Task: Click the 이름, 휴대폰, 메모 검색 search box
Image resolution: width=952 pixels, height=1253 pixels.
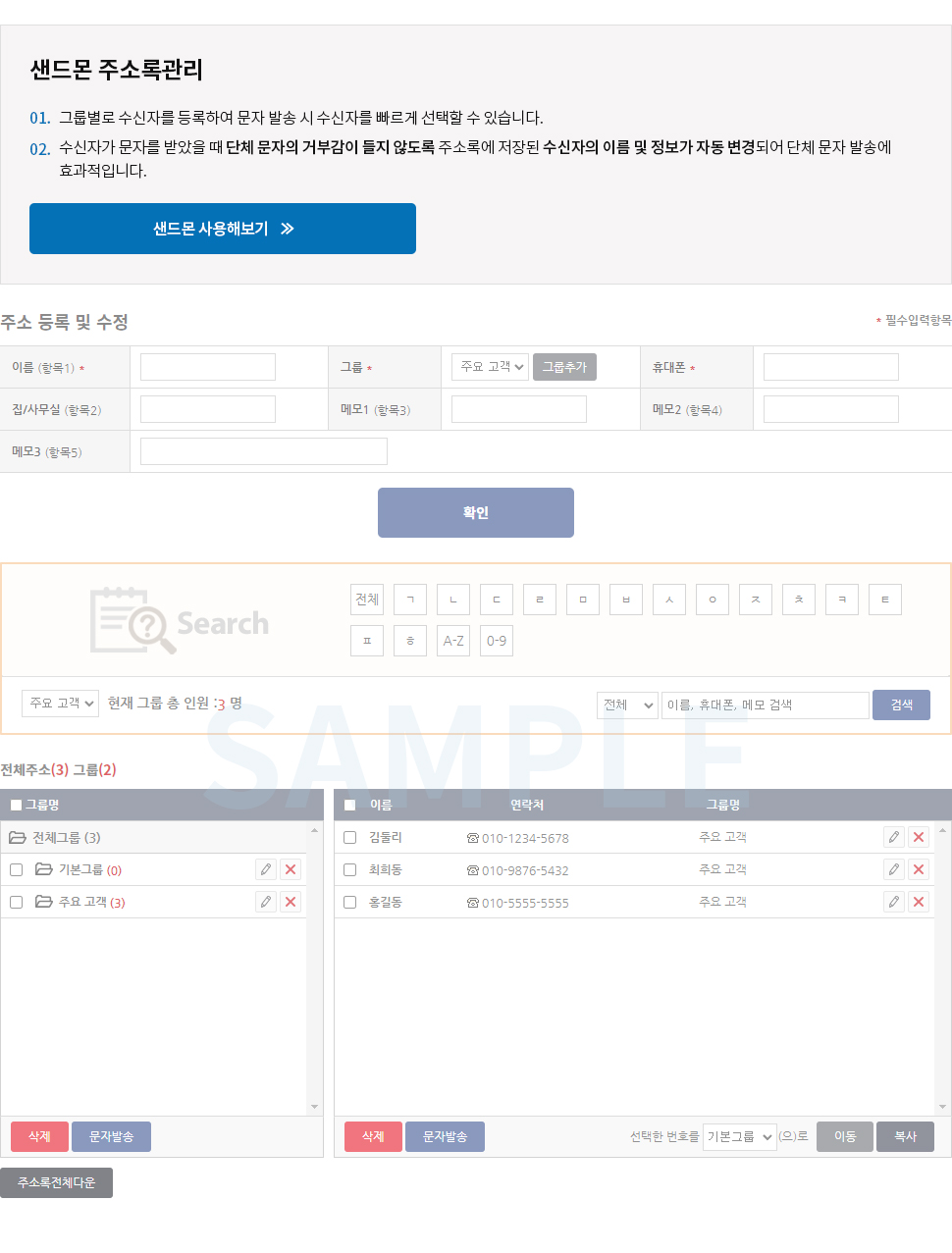Action: pos(766,705)
